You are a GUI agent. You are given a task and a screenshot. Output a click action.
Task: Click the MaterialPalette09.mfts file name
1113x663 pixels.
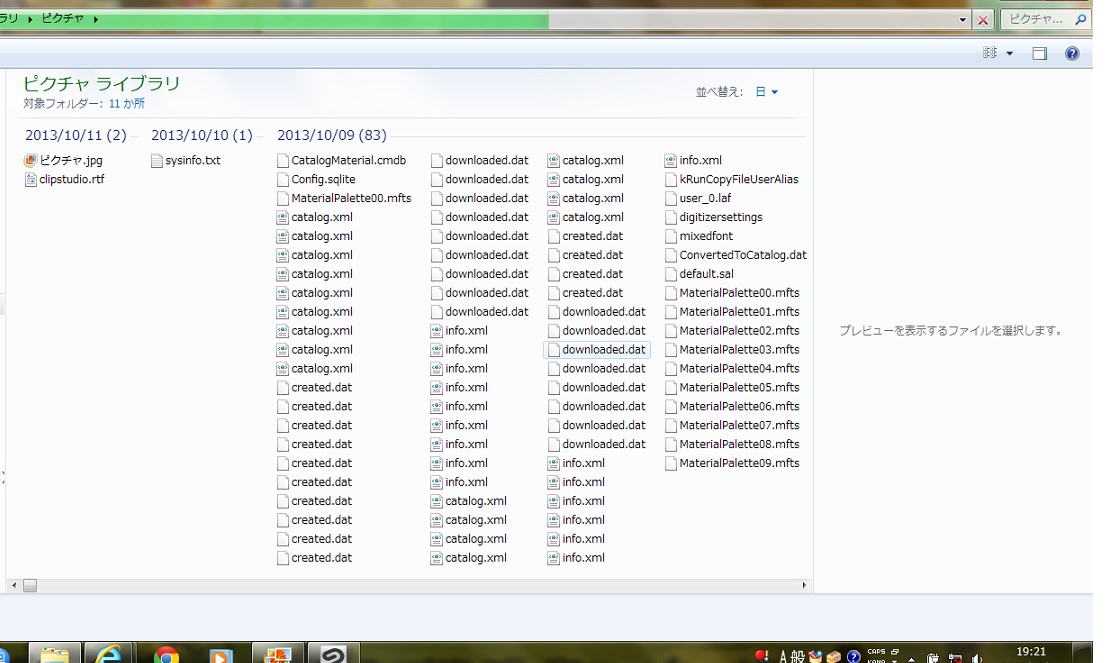pyautogui.click(x=739, y=463)
